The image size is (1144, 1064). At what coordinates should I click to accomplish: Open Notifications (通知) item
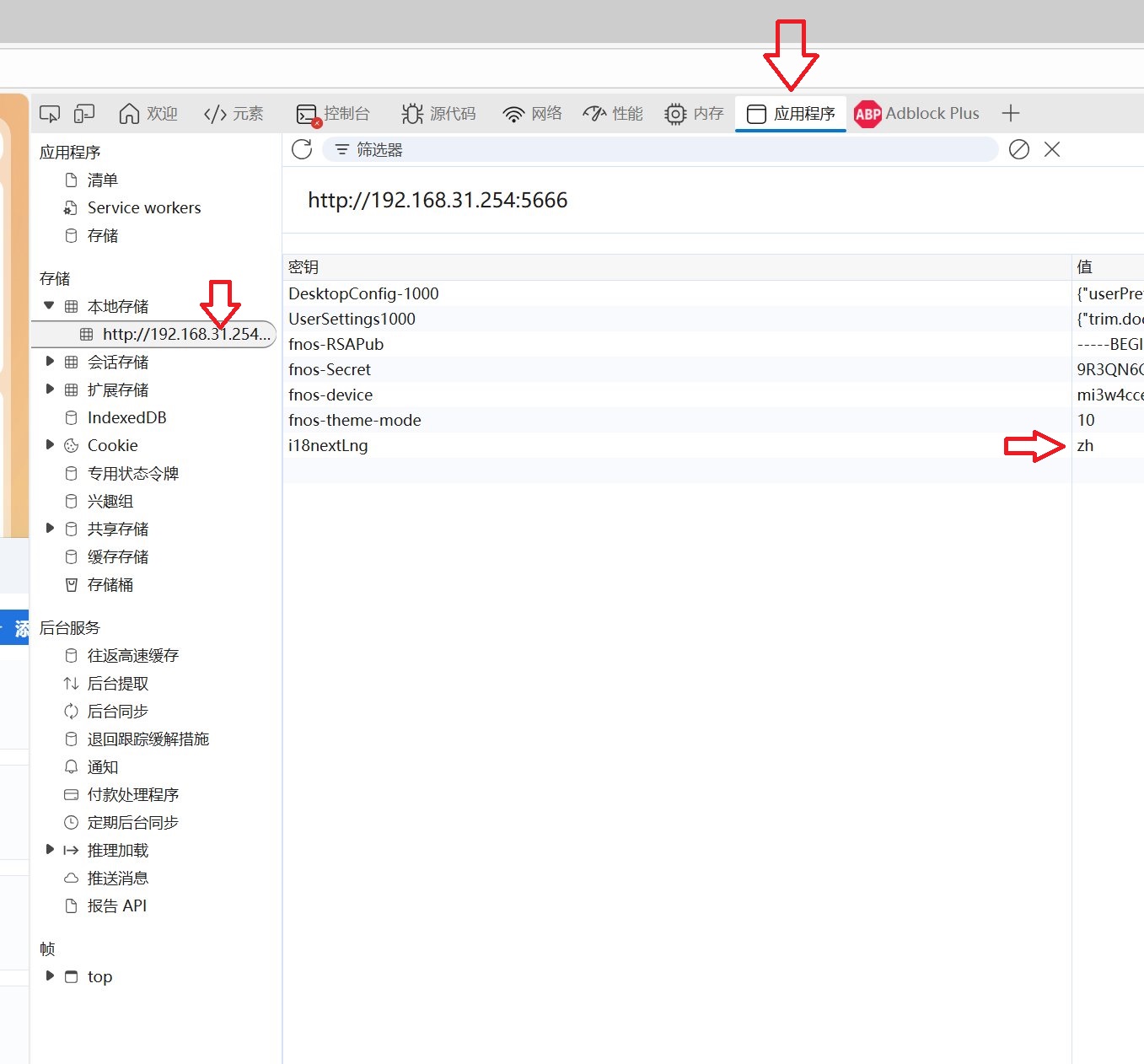(102, 767)
